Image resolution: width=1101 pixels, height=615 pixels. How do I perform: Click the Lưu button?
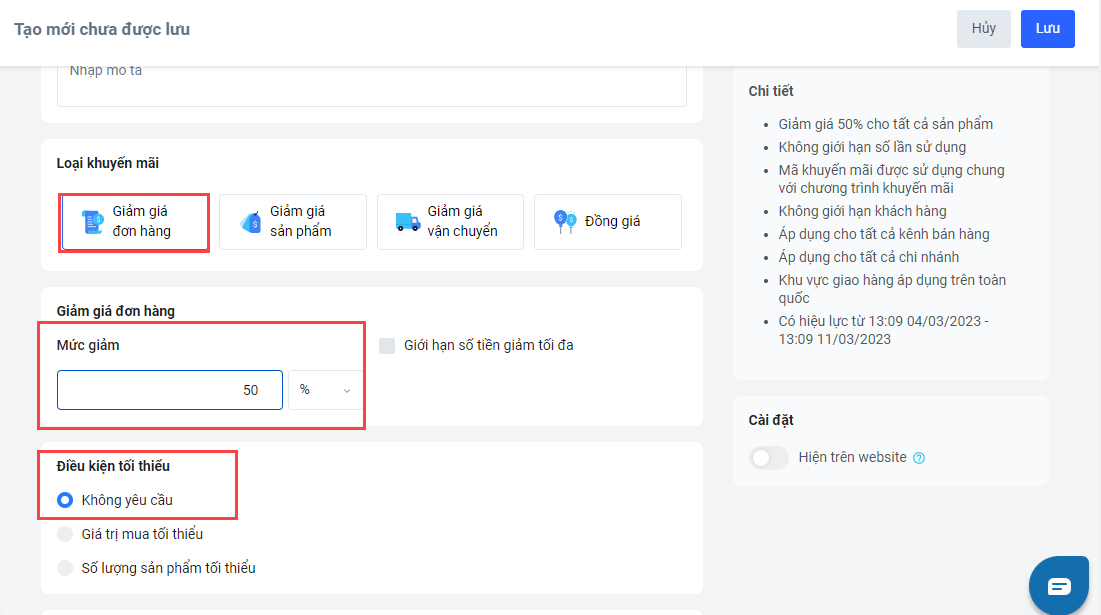point(1047,29)
